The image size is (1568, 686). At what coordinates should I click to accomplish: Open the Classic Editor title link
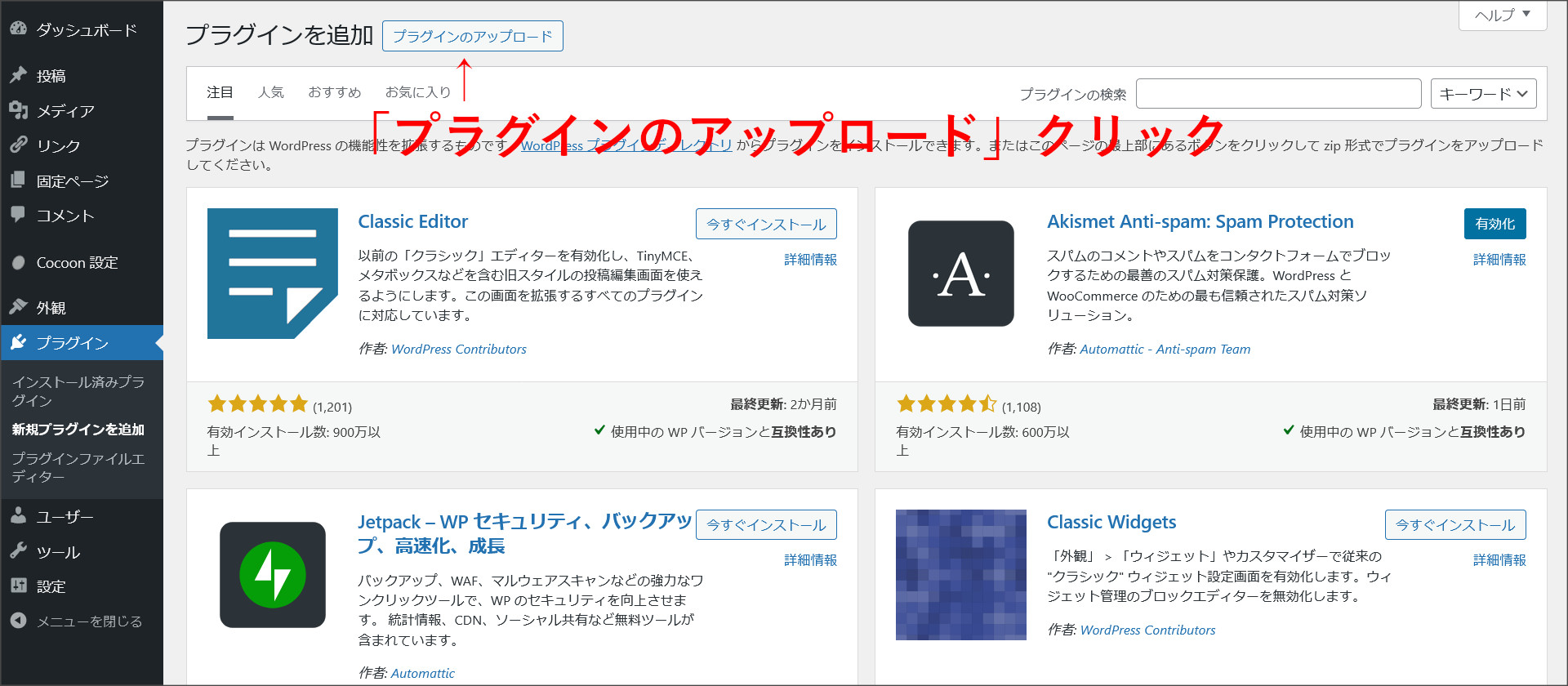[413, 221]
